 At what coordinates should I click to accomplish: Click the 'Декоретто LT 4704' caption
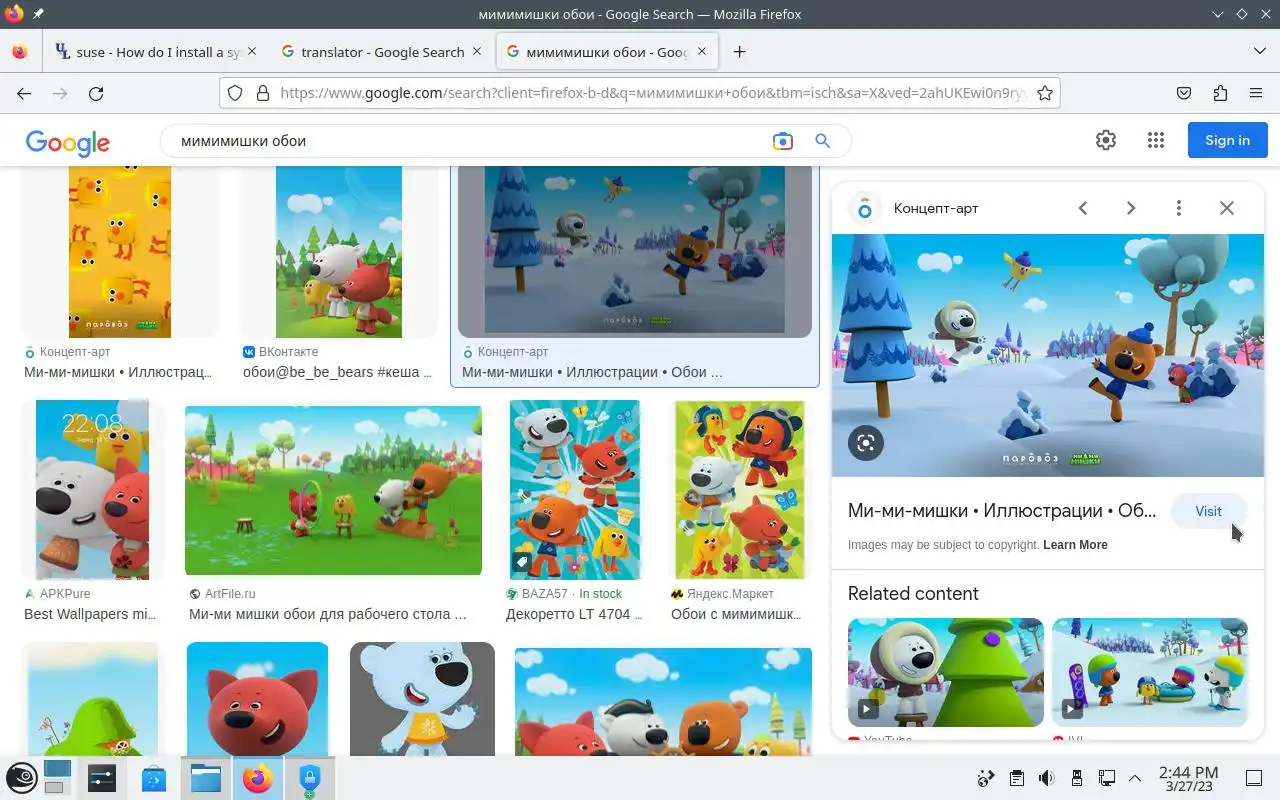click(575, 614)
